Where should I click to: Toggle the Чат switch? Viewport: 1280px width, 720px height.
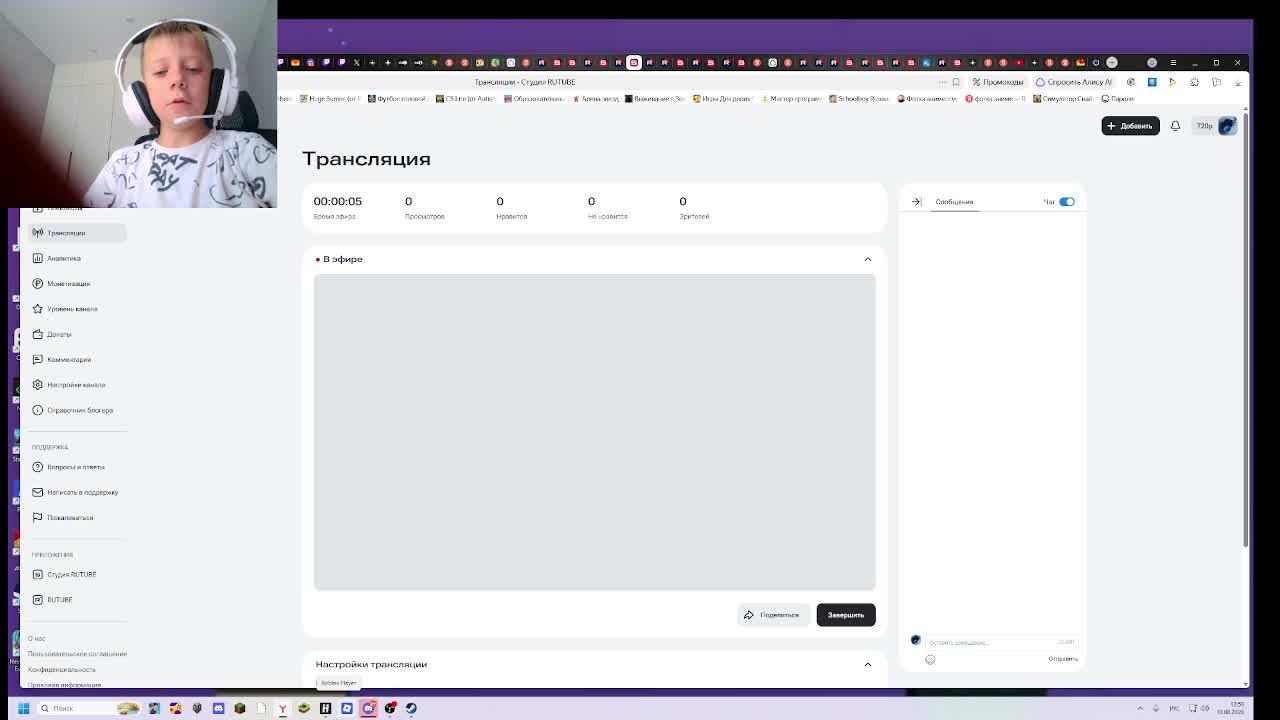click(x=1067, y=202)
